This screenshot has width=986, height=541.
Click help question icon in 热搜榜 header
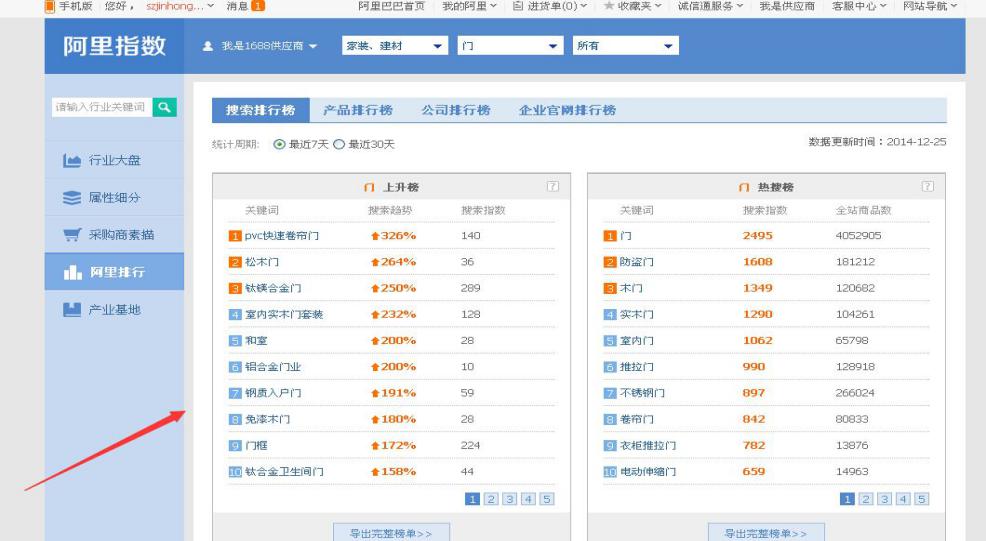point(927,187)
